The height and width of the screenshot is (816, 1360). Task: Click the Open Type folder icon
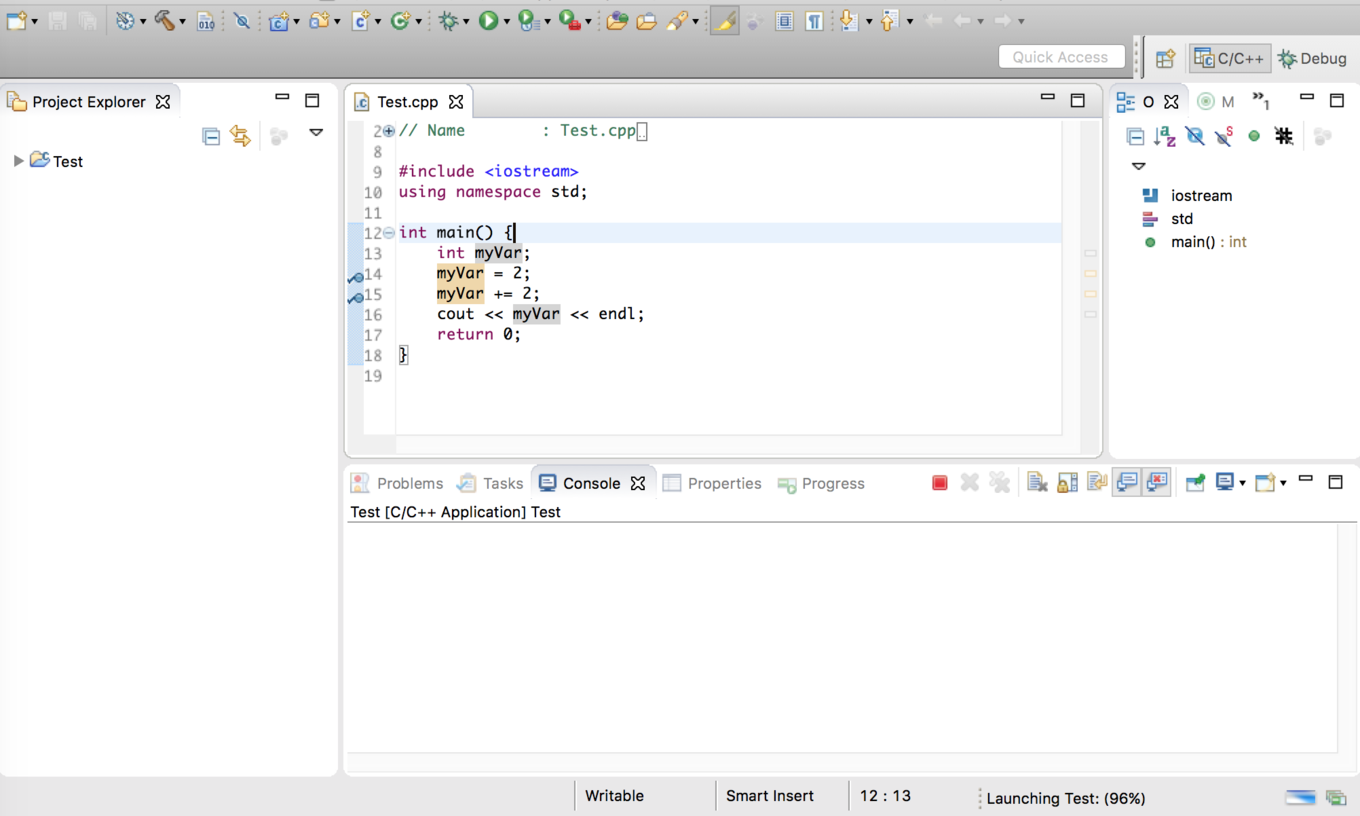[617, 20]
